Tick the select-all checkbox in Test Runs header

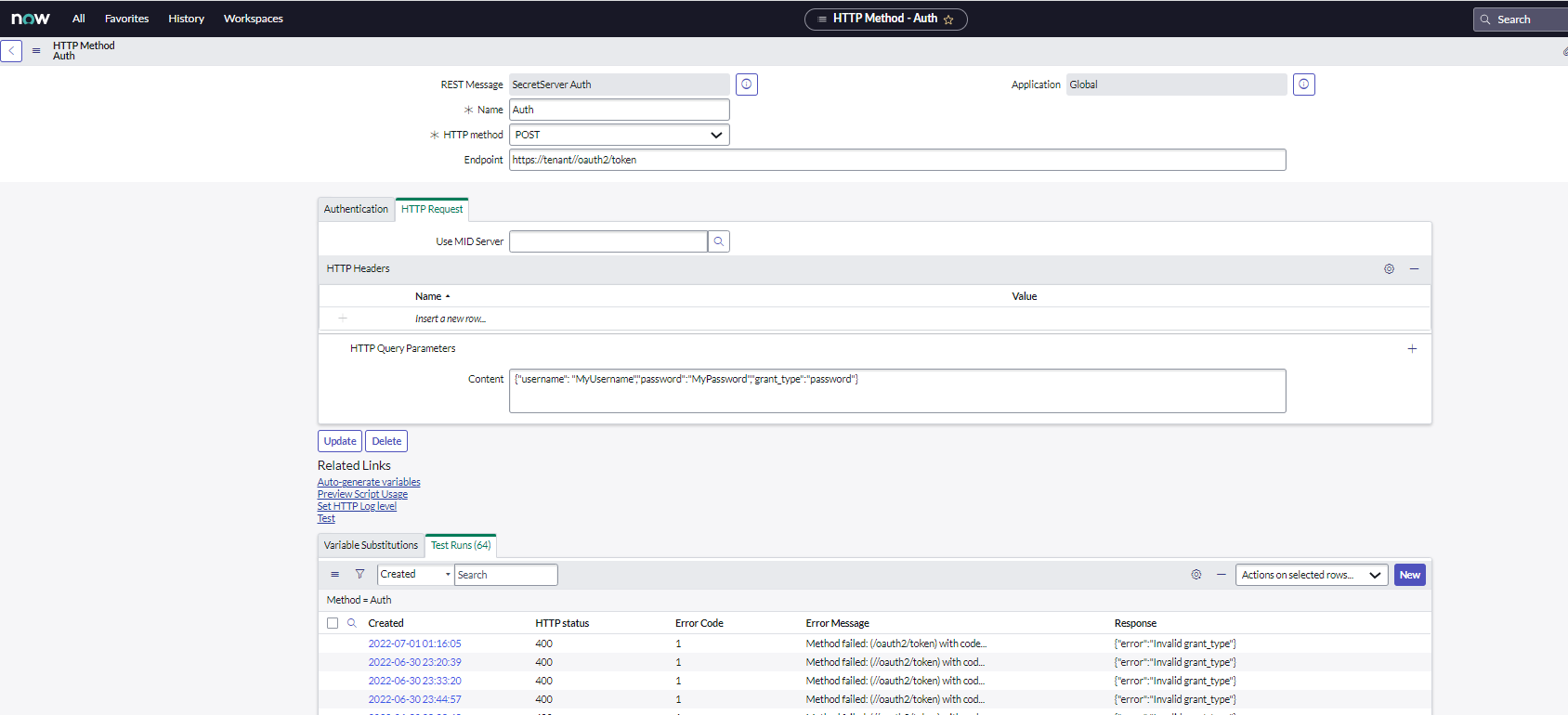(x=333, y=623)
